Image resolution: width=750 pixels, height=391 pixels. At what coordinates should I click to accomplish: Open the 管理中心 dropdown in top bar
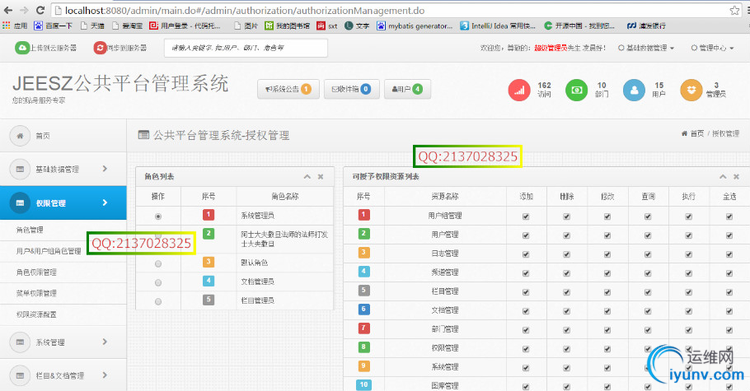click(712, 48)
